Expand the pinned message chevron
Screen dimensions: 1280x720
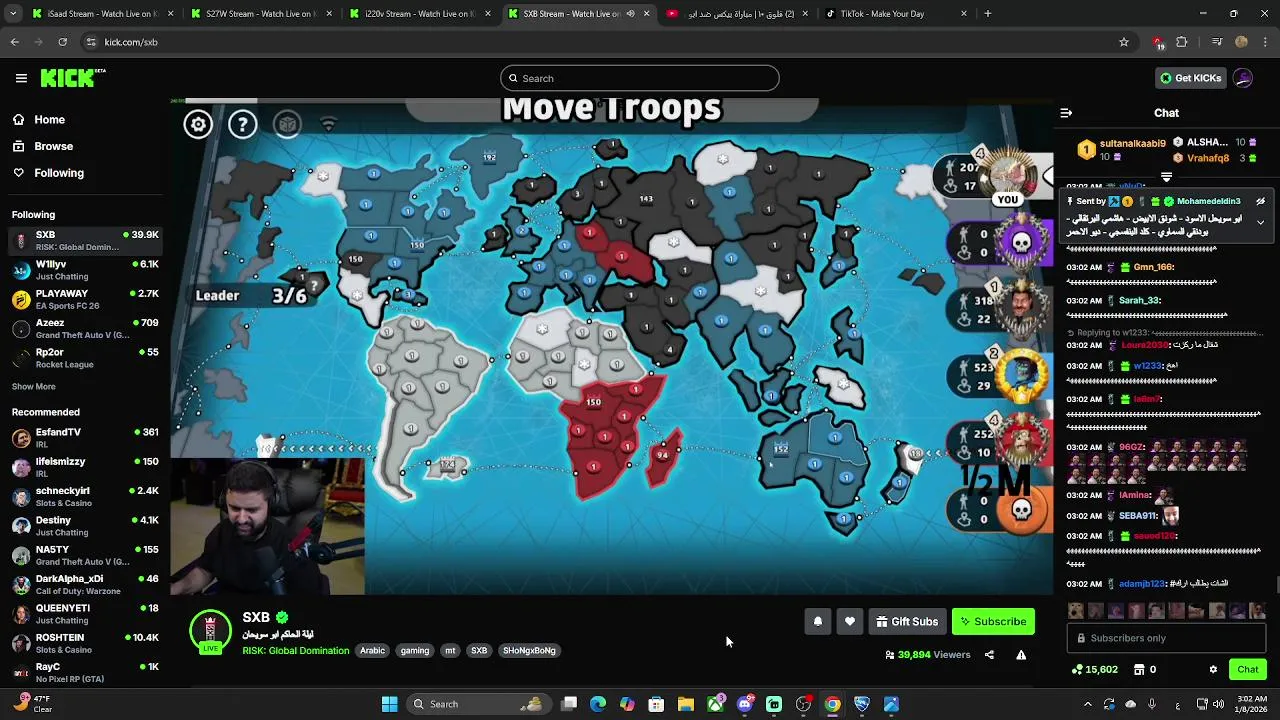tap(1260, 222)
